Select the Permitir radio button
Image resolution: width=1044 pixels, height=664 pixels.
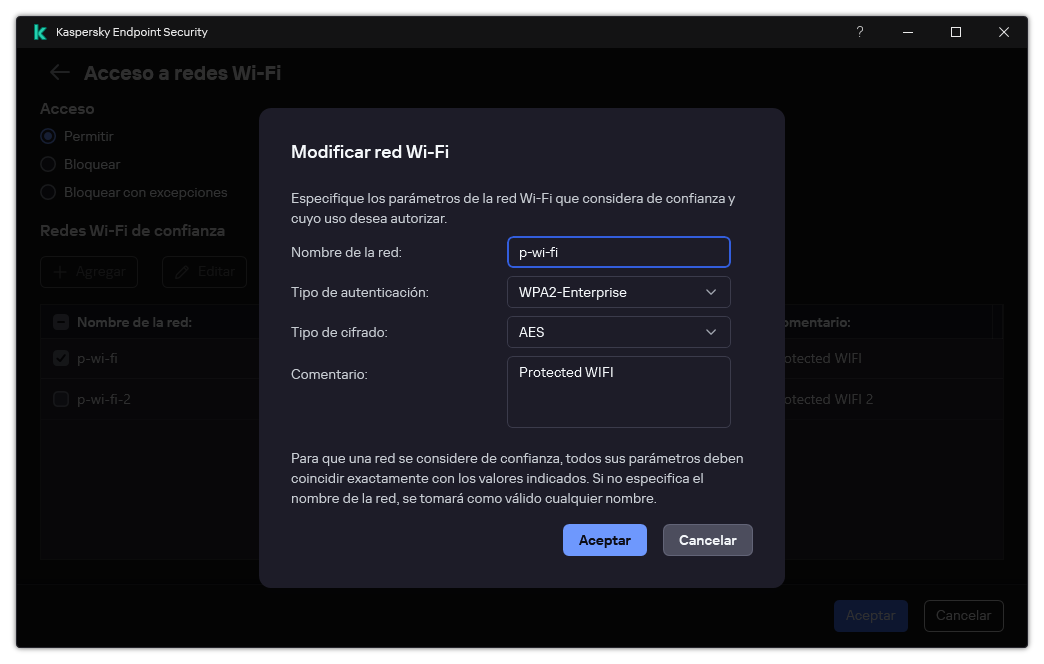coord(47,136)
